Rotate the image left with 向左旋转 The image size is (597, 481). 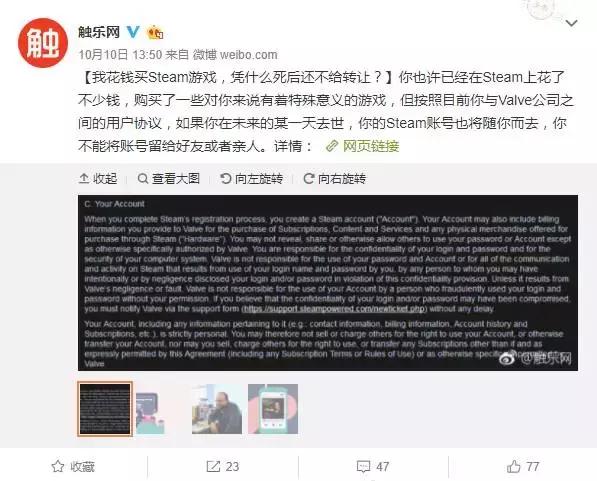point(252,178)
